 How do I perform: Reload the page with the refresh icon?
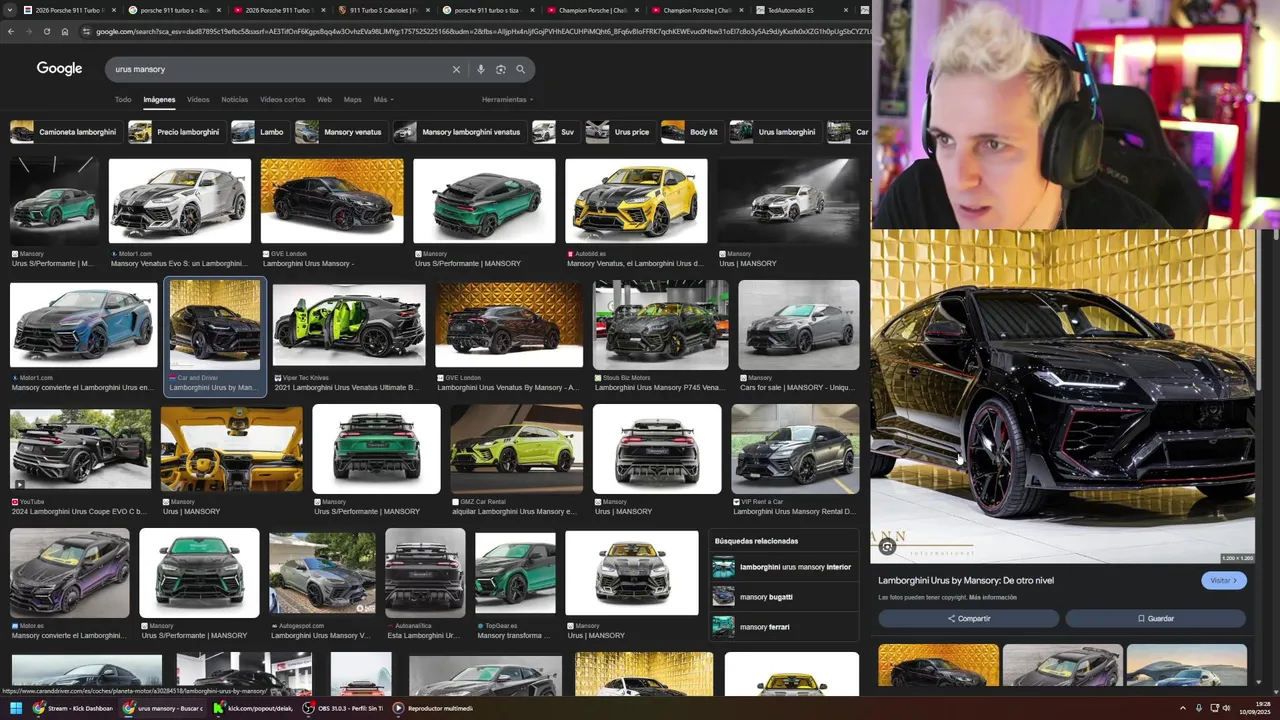pos(47,31)
